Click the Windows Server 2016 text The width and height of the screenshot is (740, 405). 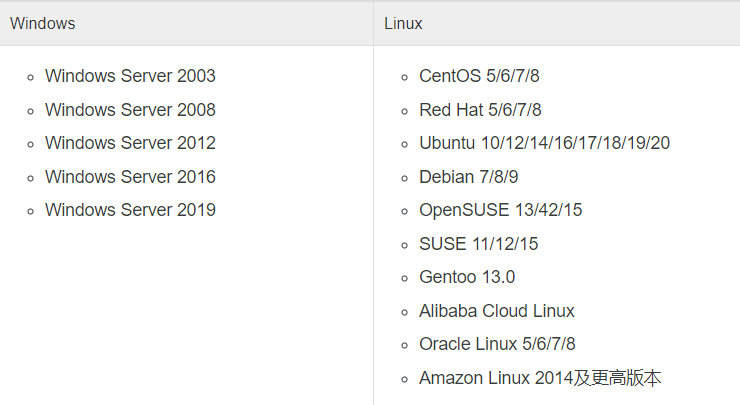pyautogui.click(x=130, y=177)
